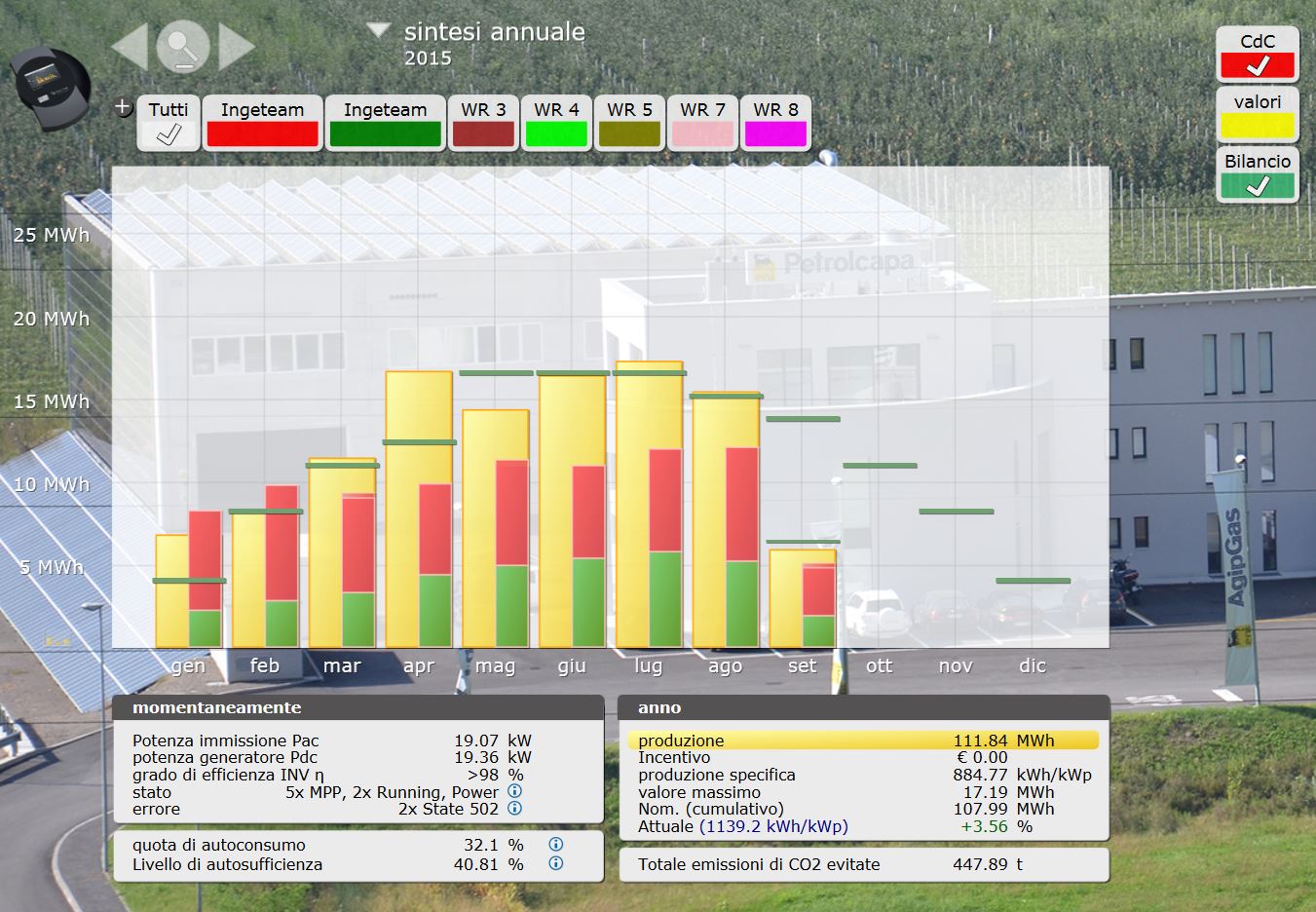Select the lug month label
The image size is (1316, 912).
(x=649, y=666)
